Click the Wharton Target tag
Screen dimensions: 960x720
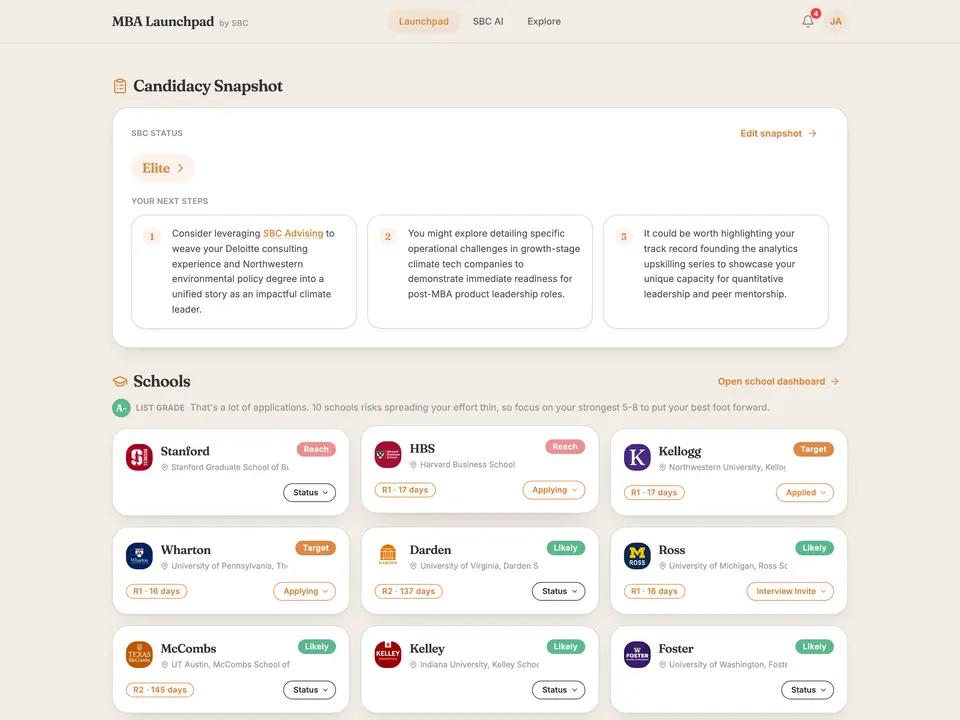point(315,548)
